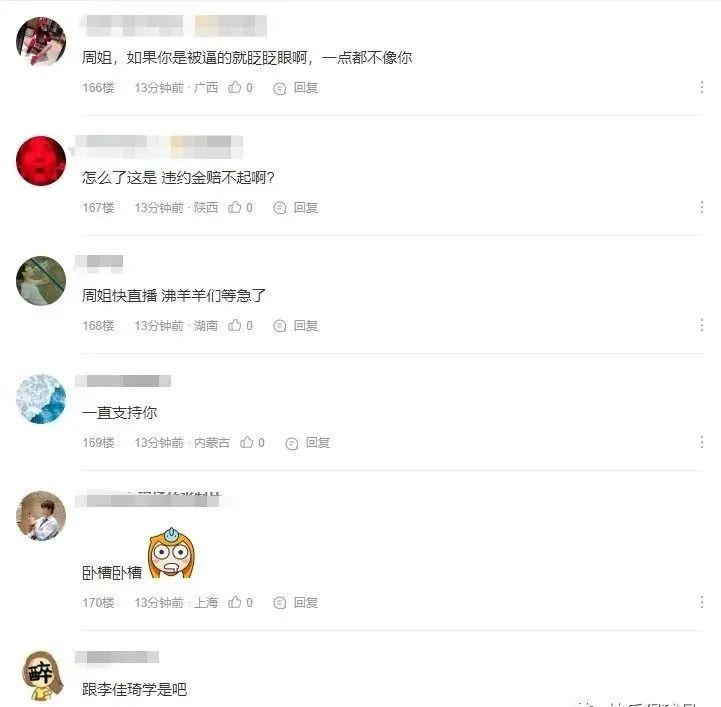
Task: Open the blue wave avatar of 169楼 commenter
Action: 41,399
